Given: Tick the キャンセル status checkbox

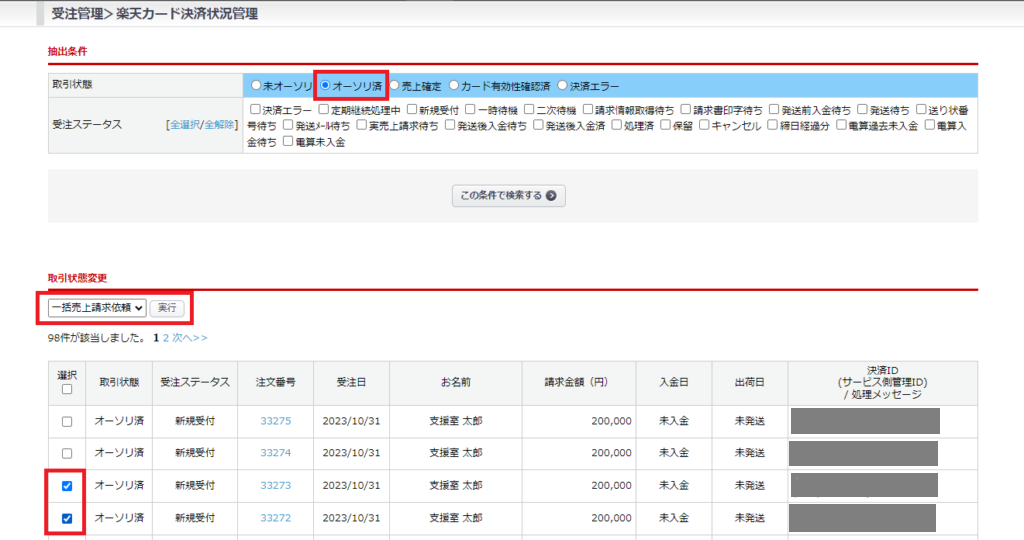Looking at the screenshot, I should (705, 126).
